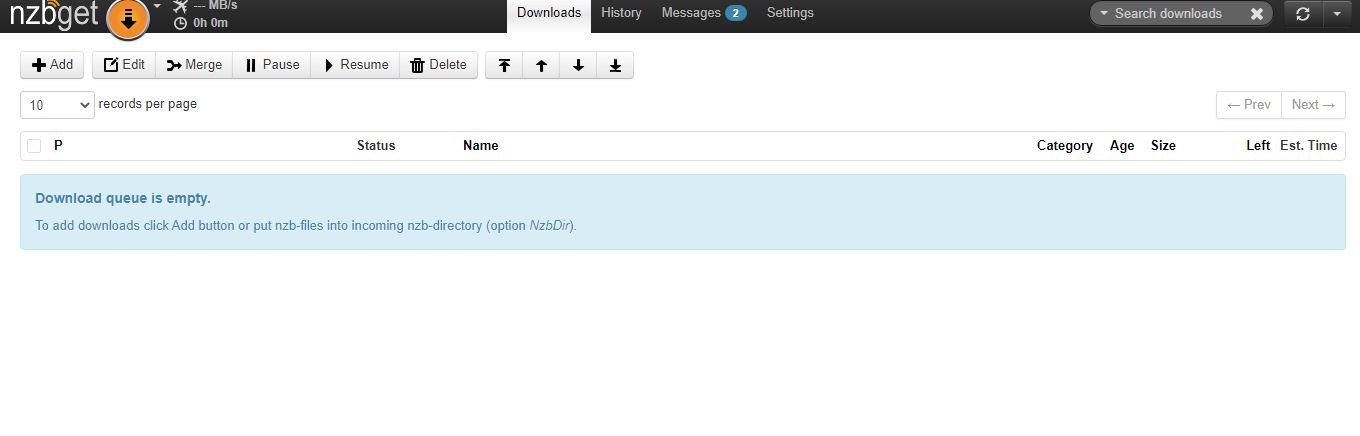Click the remaining time clock icon

[x=180, y=23]
